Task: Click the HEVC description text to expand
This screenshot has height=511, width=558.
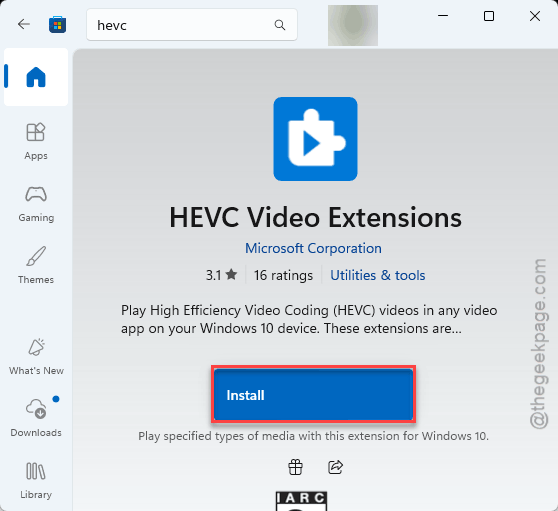Action: tap(309, 319)
